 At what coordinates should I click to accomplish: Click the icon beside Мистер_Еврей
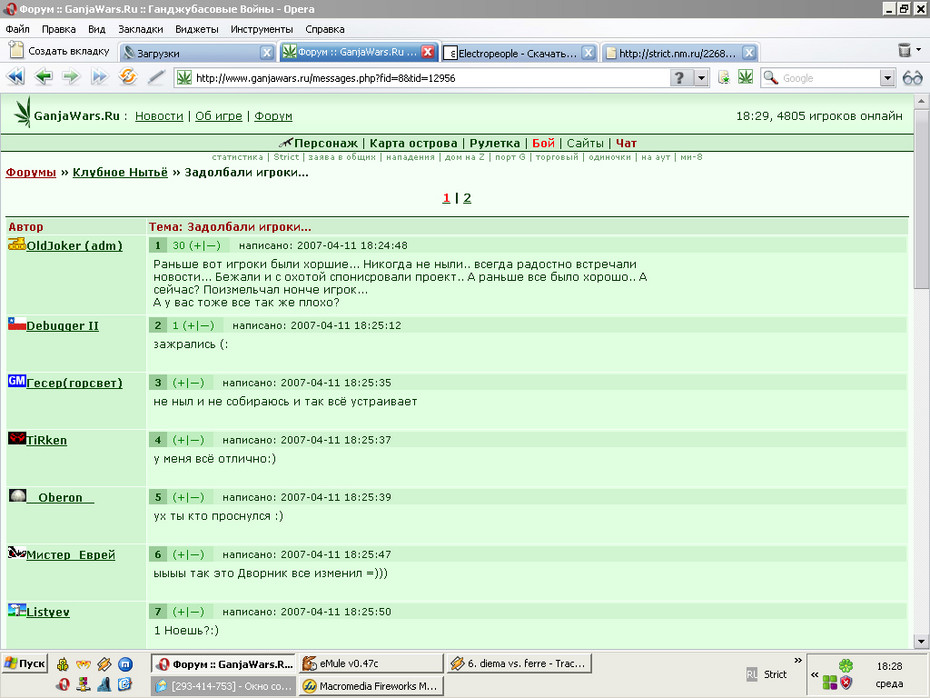[17, 552]
